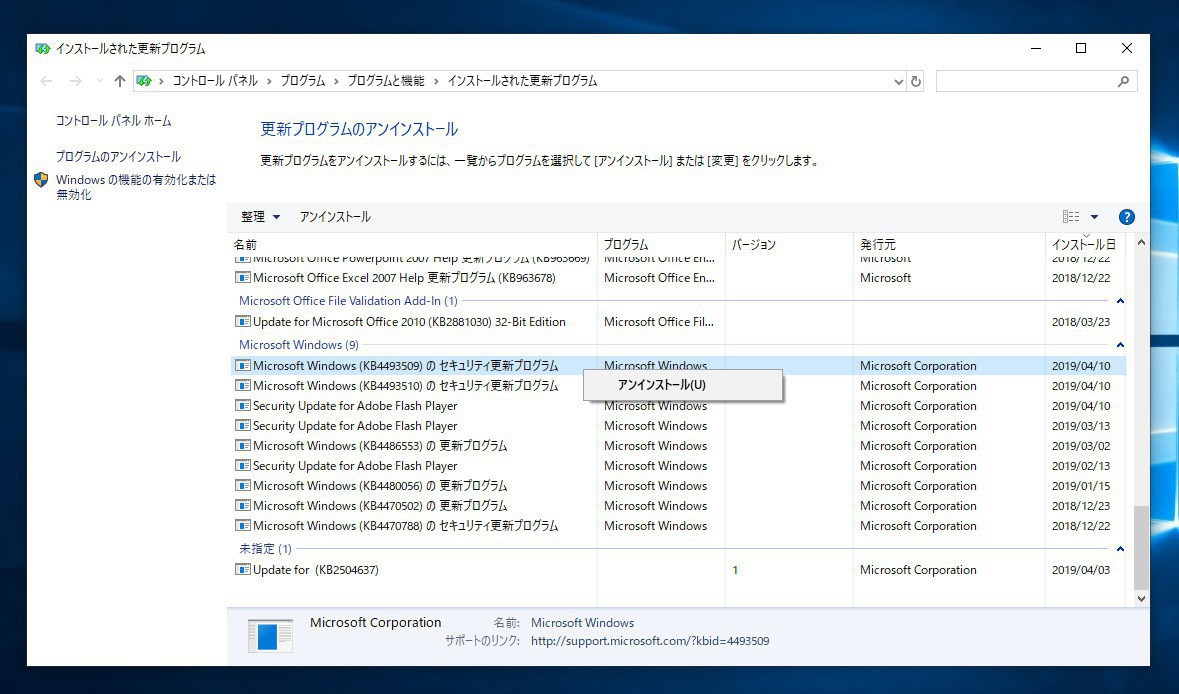Select Microsoft Office Excel 2007 Help KB963678 row
The width and height of the screenshot is (1179, 694).
point(678,278)
